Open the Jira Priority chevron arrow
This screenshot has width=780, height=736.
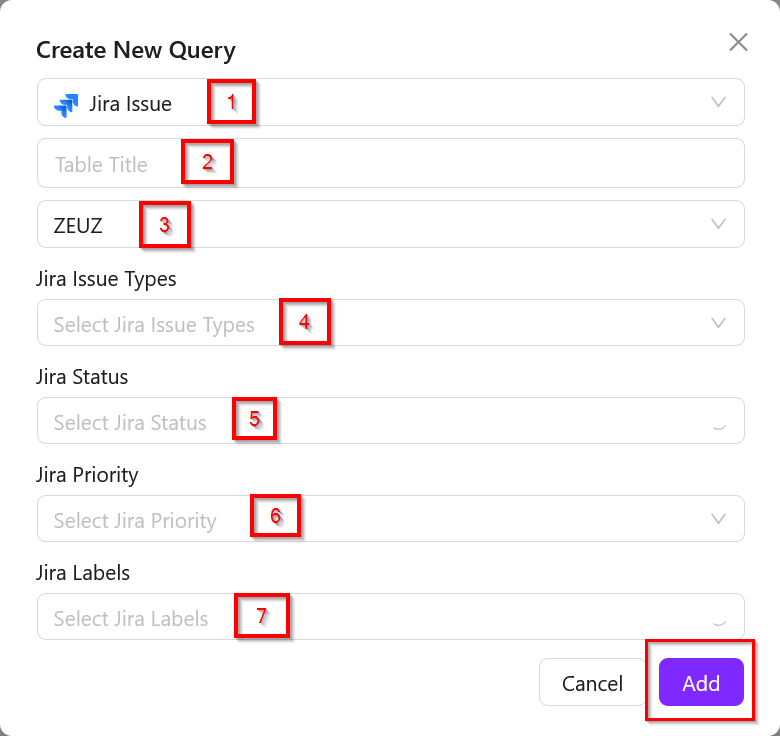(718, 519)
